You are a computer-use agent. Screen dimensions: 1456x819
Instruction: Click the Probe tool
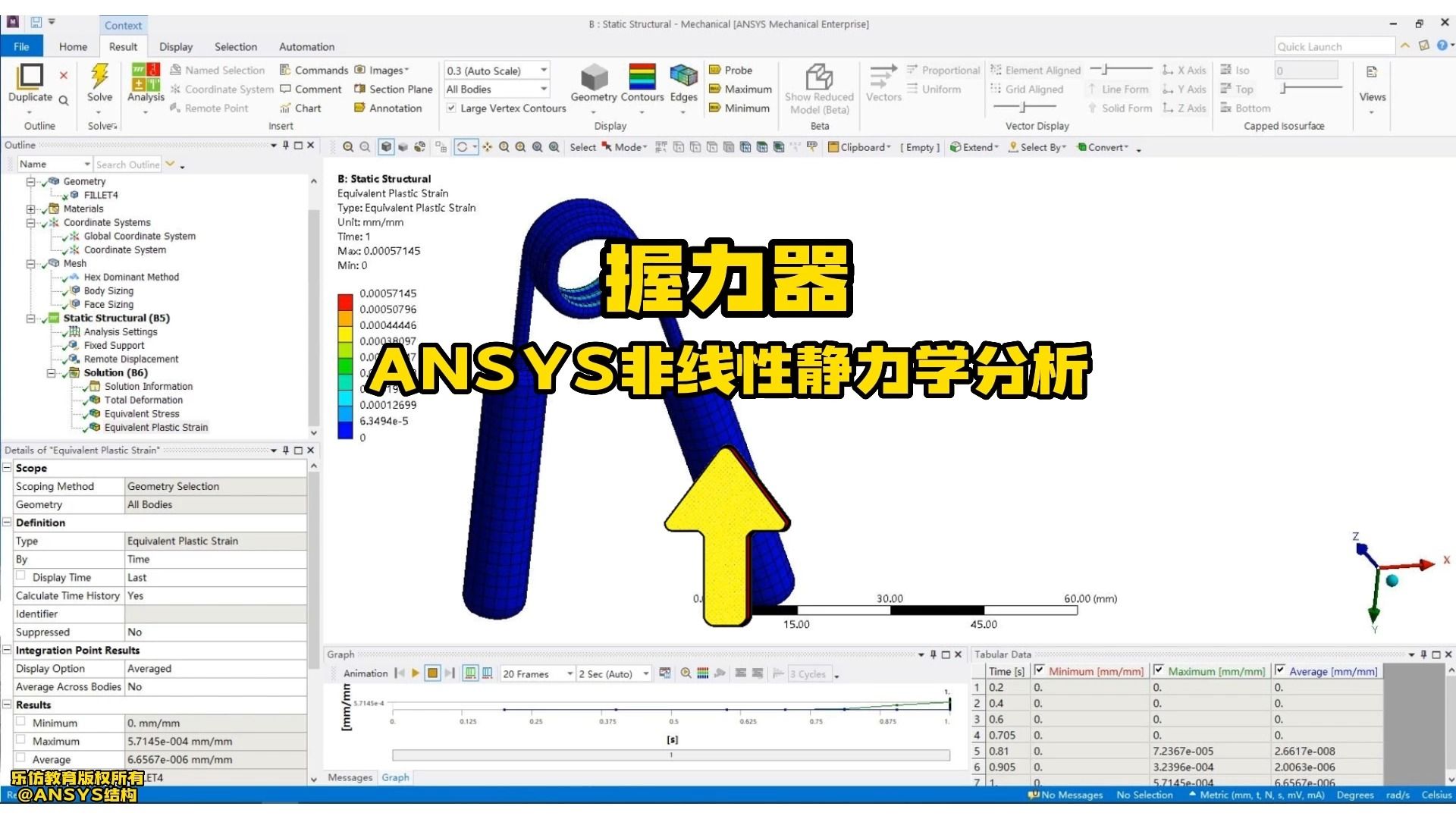(730, 70)
